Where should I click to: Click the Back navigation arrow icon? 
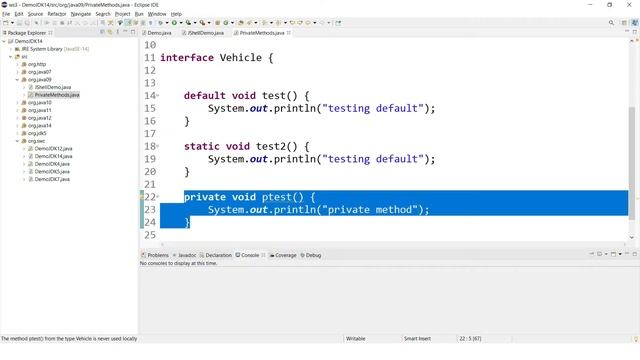(308, 23)
